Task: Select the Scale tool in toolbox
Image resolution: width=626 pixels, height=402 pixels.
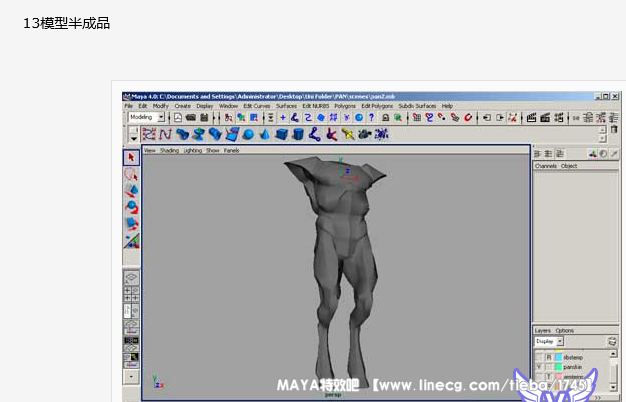Action: coord(131,224)
